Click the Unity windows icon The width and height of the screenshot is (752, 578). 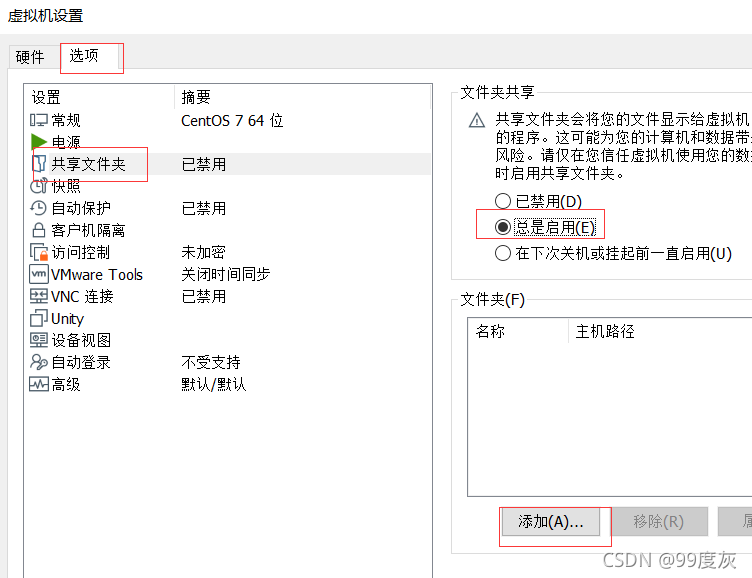click(x=38, y=318)
